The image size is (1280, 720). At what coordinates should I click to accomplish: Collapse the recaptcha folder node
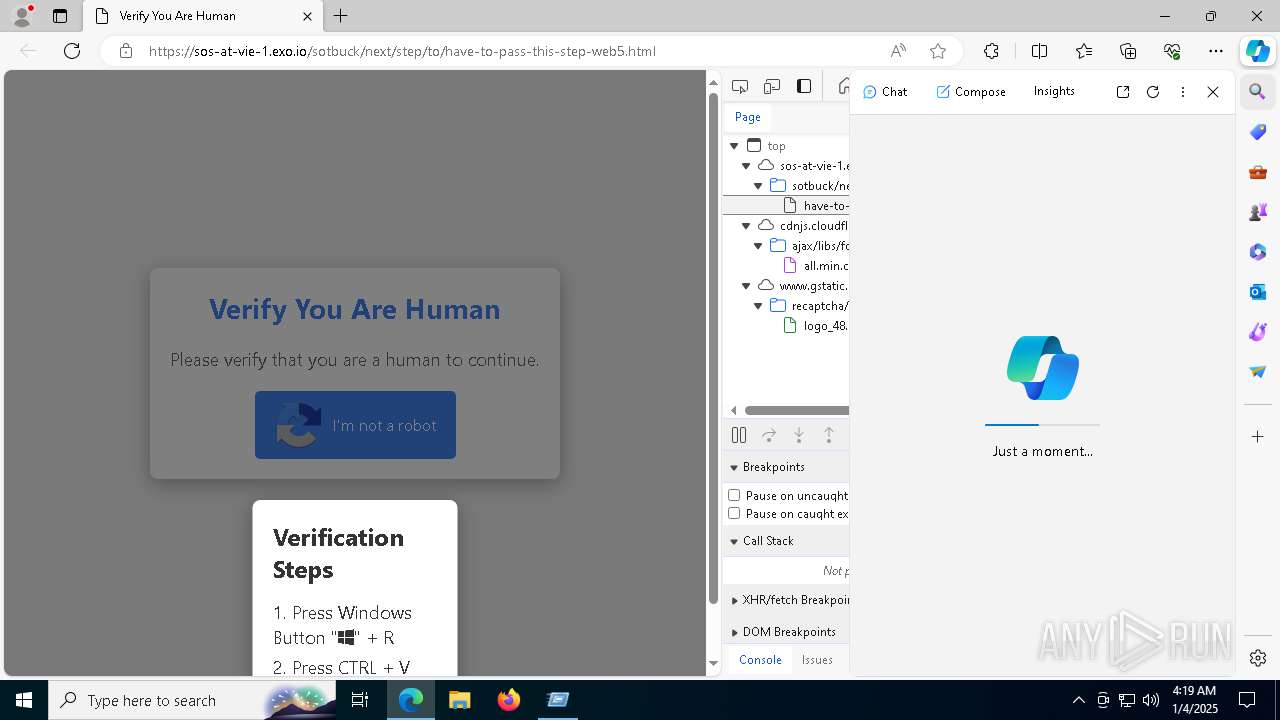point(758,306)
